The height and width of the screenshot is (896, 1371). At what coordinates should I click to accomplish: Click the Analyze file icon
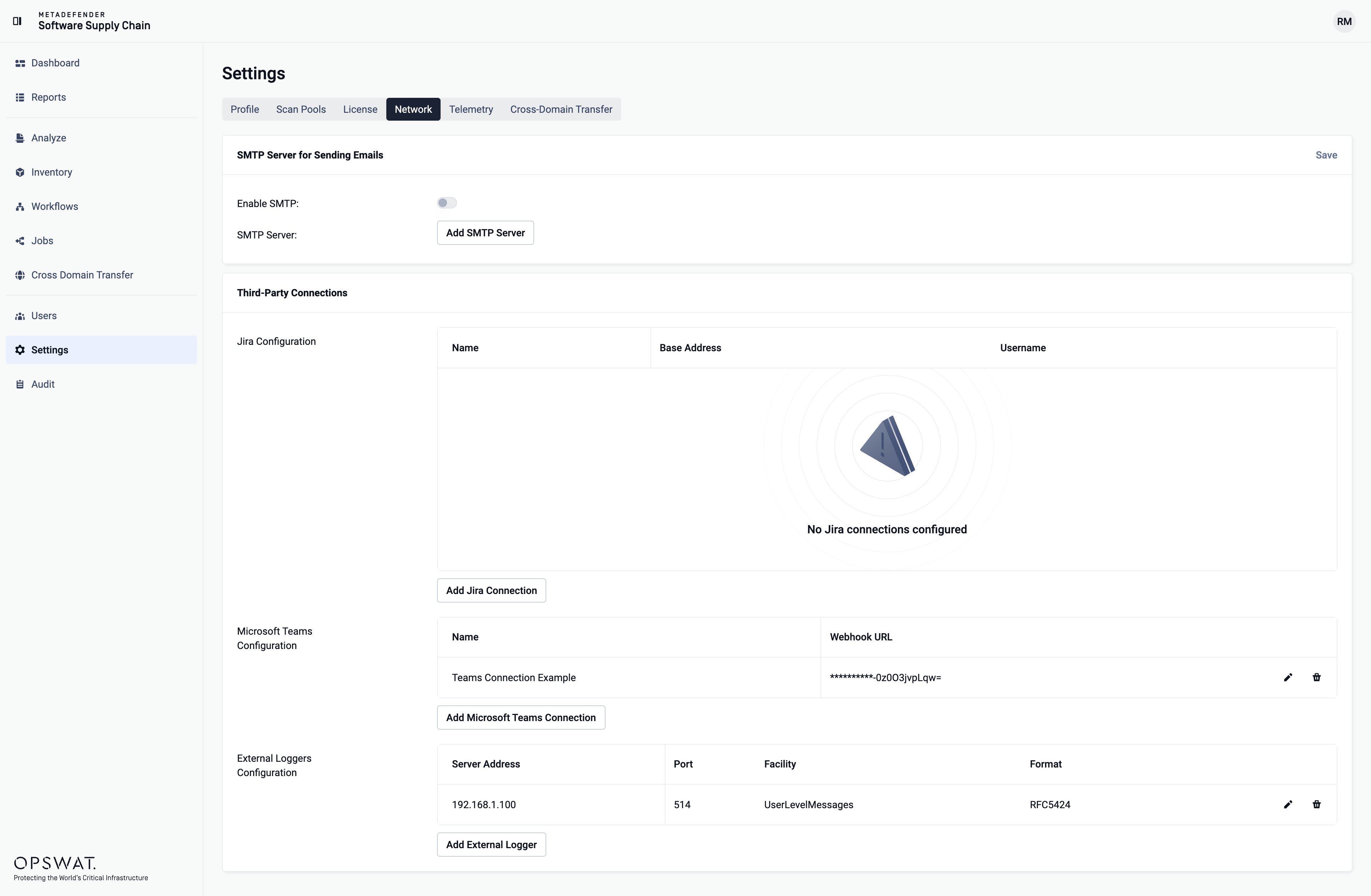click(20, 138)
